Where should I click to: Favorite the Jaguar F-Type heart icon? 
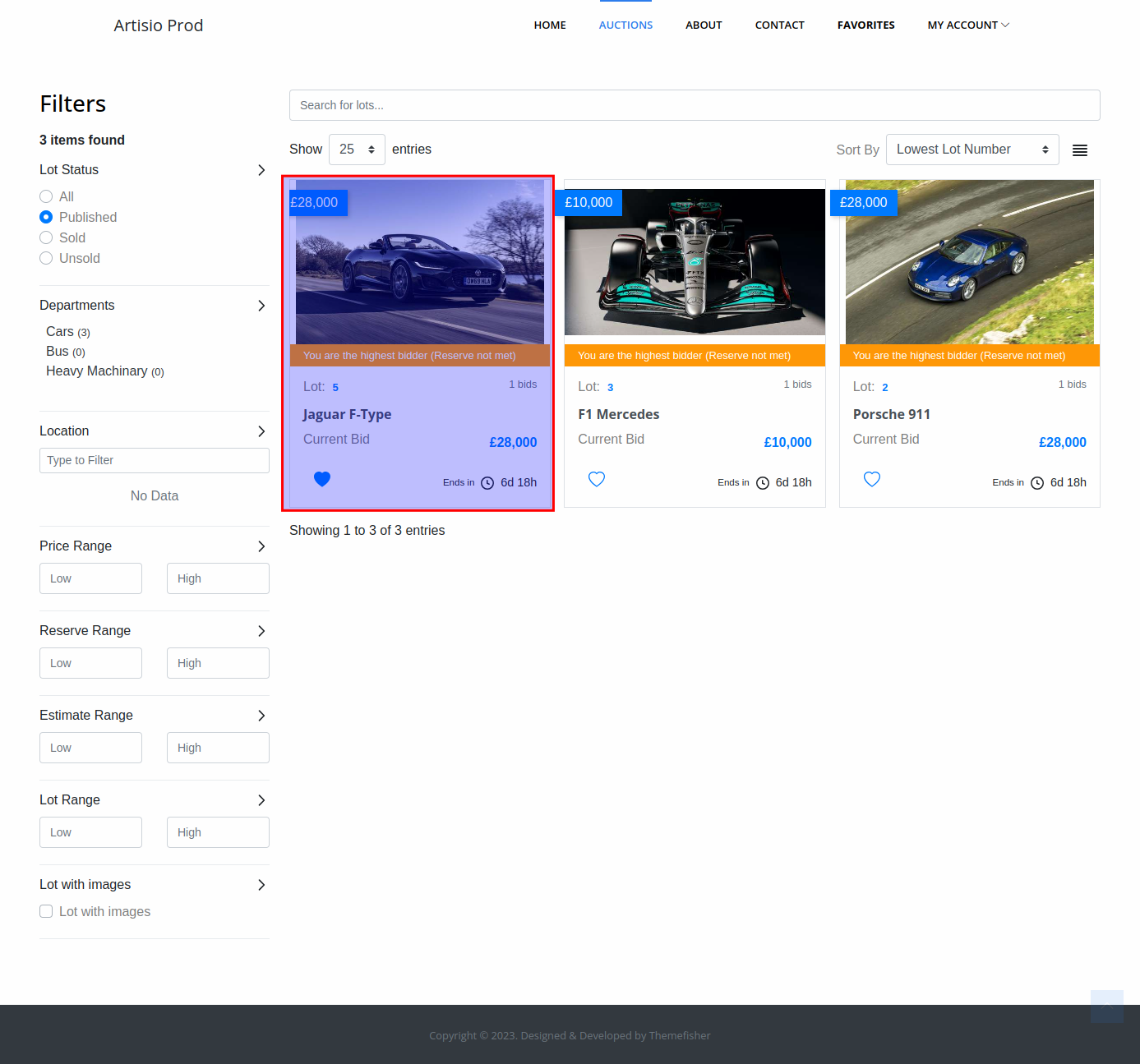click(x=322, y=479)
